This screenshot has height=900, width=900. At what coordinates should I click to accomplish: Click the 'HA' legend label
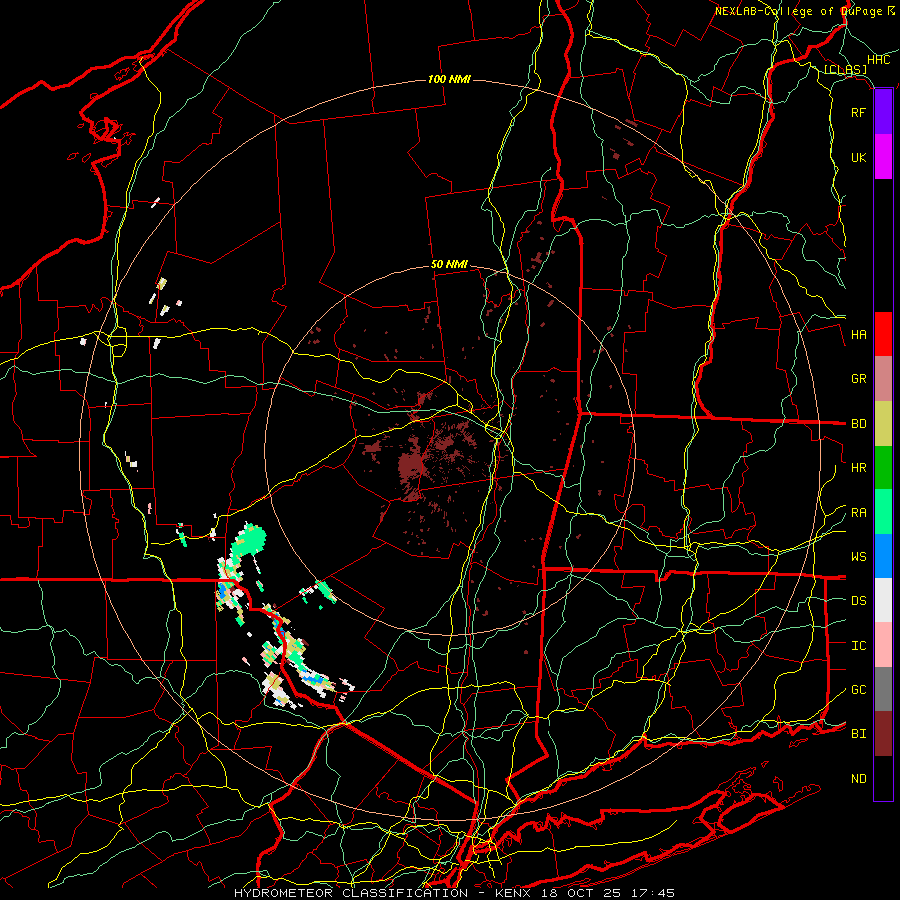[858, 335]
